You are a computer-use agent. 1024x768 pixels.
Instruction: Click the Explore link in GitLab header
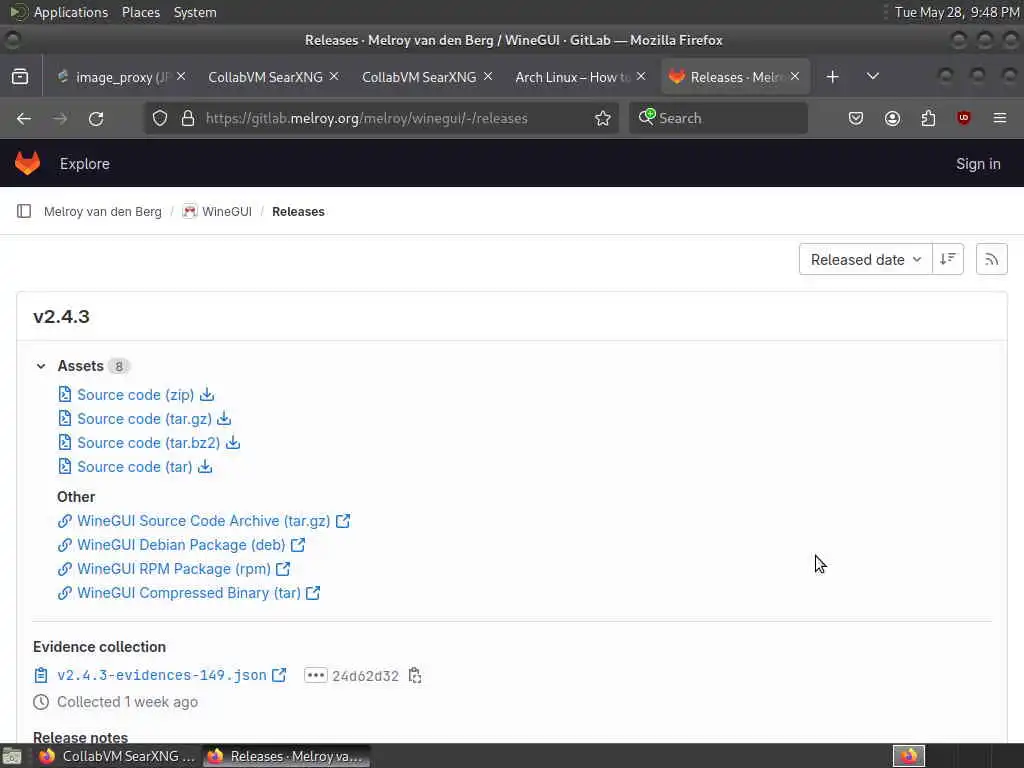[x=85, y=164]
